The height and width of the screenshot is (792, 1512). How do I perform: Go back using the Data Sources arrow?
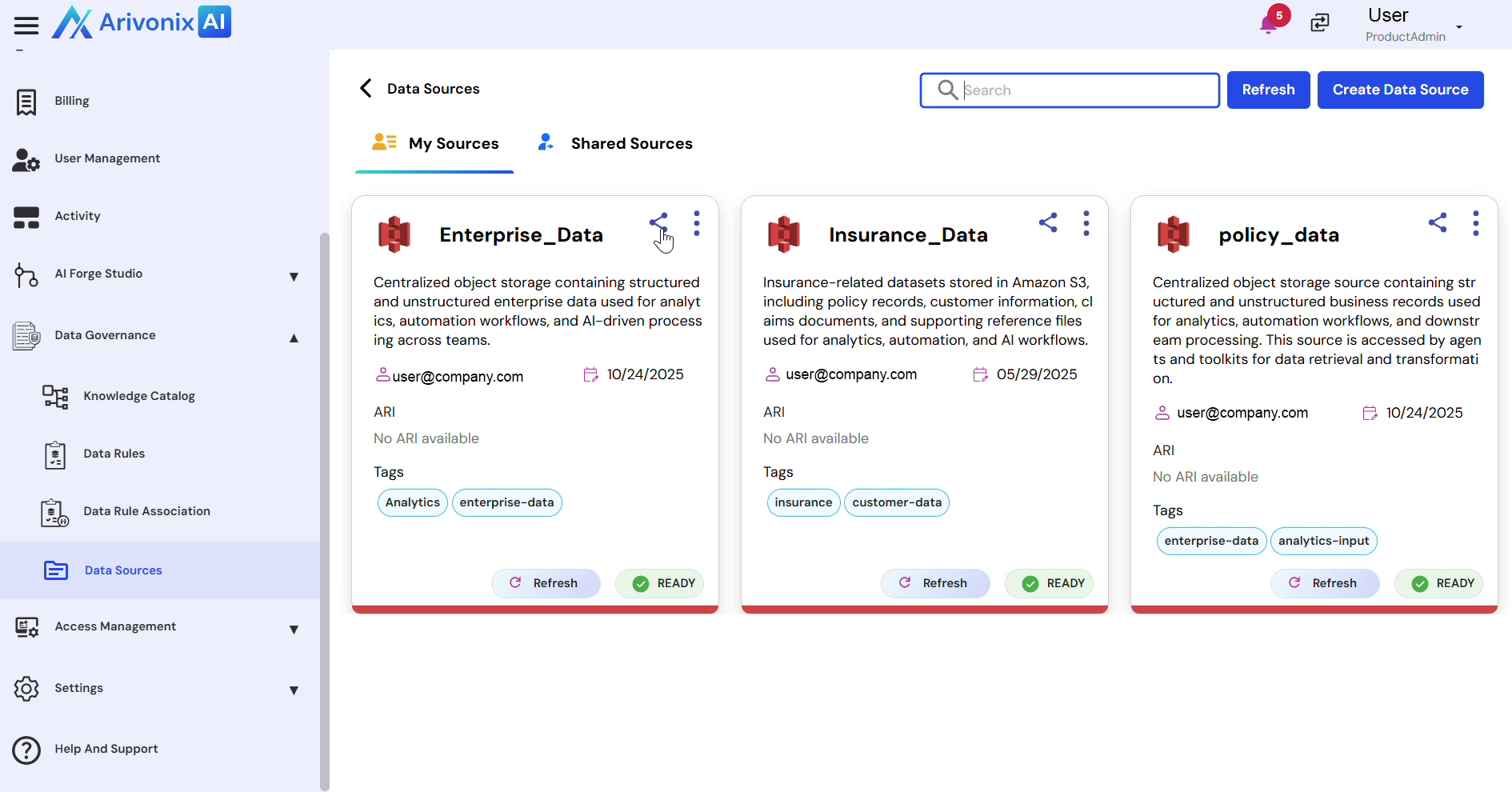coord(366,89)
